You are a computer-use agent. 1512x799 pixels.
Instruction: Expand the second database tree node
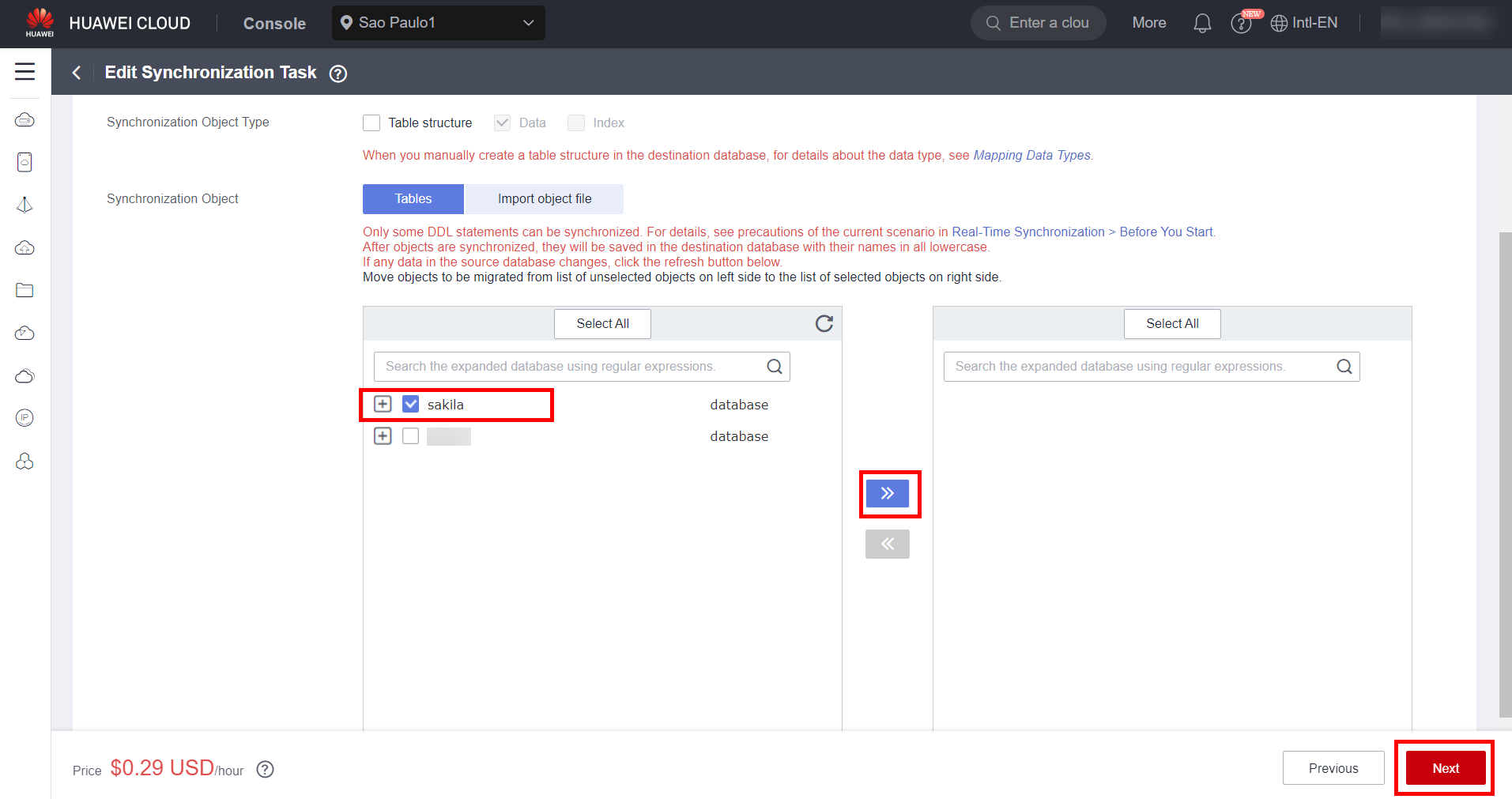point(383,436)
